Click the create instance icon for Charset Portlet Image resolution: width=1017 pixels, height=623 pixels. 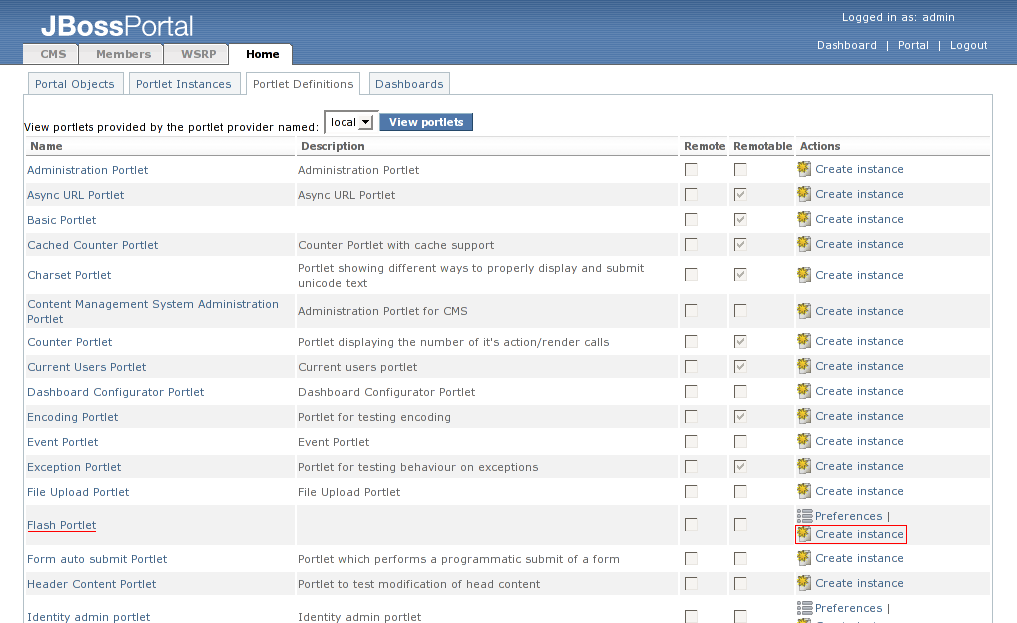pos(804,275)
